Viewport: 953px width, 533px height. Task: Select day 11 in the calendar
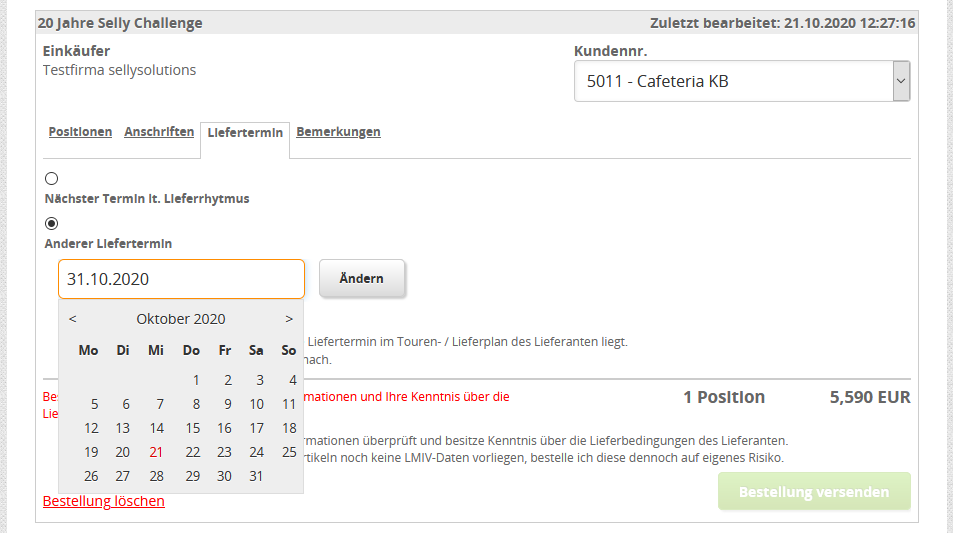[289, 404]
